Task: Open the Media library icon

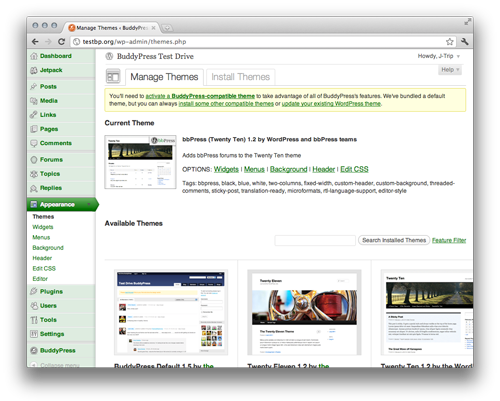Action: click(x=34, y=101)
